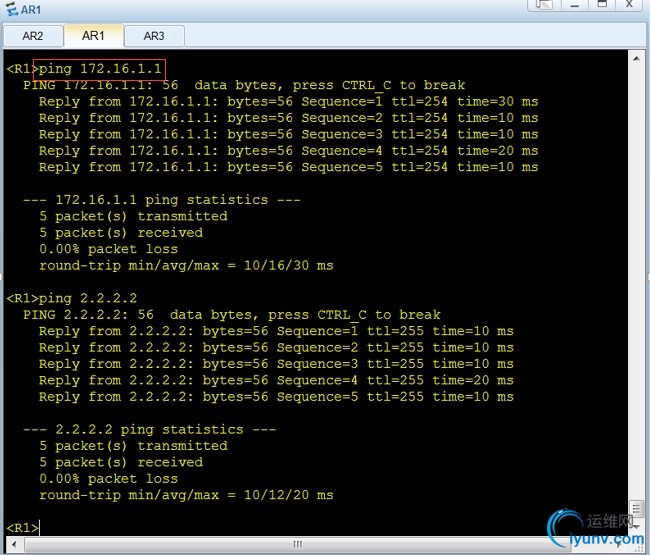
Task: Minimize the AR1 window
Action: pyautogui.click(x=575, y=5)
